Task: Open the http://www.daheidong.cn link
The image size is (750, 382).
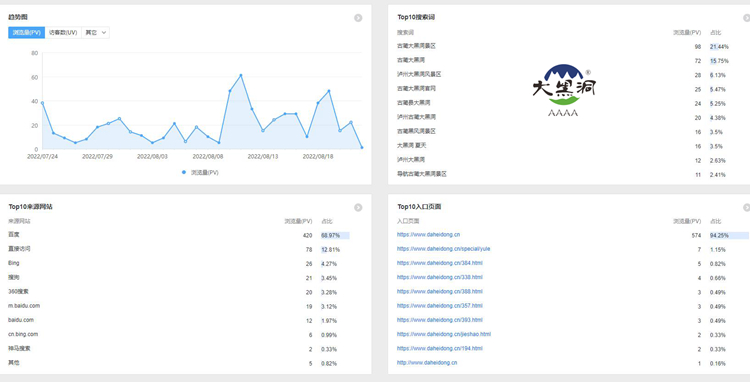Action: coord(427,363)
